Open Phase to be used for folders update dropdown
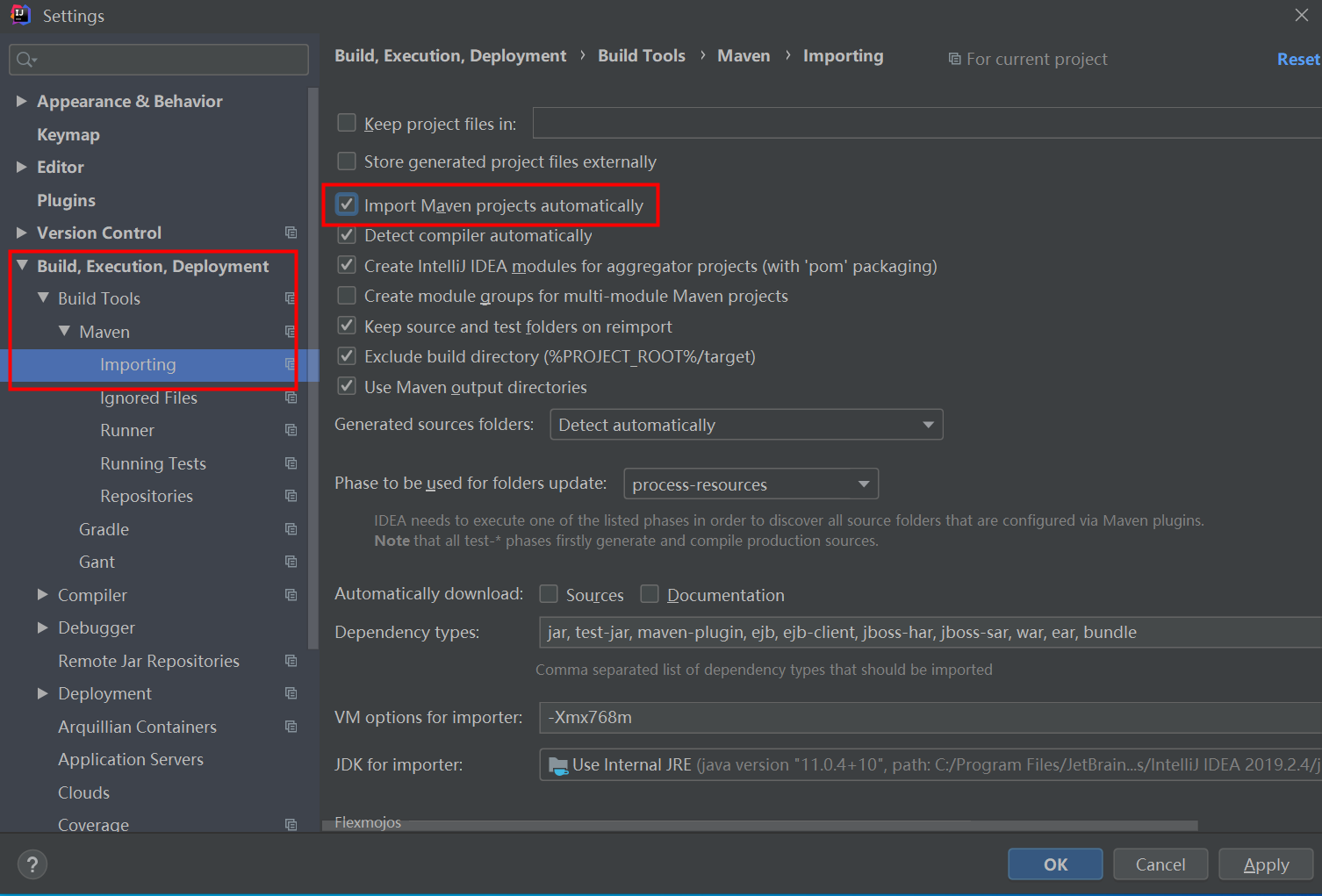 751,484
